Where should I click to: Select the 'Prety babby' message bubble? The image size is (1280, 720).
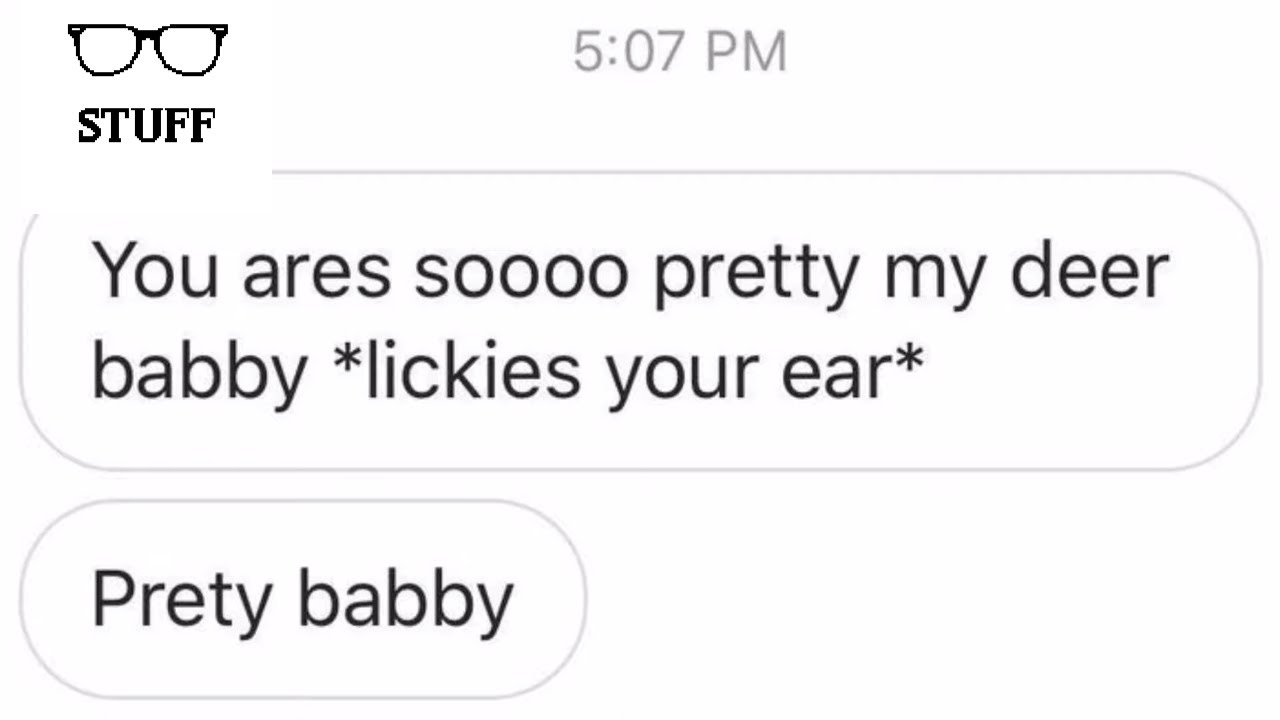pos(302,600)
